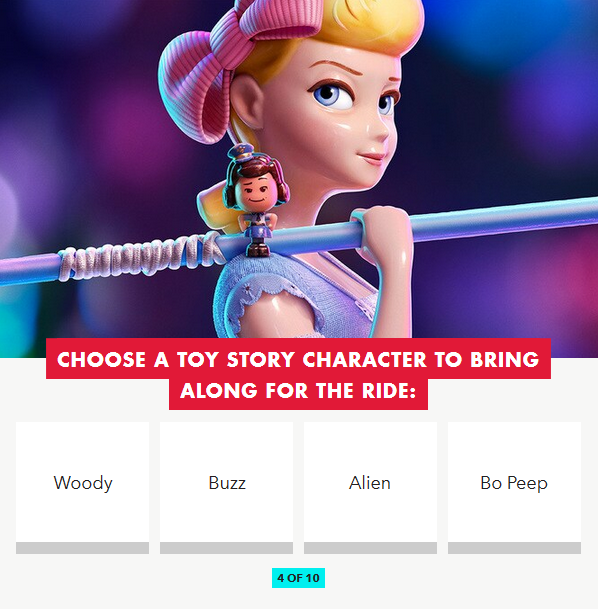Screen dimensions: 598x609
Task: Click the 'Along for the ride:' heading line
Action: (298, 391)
